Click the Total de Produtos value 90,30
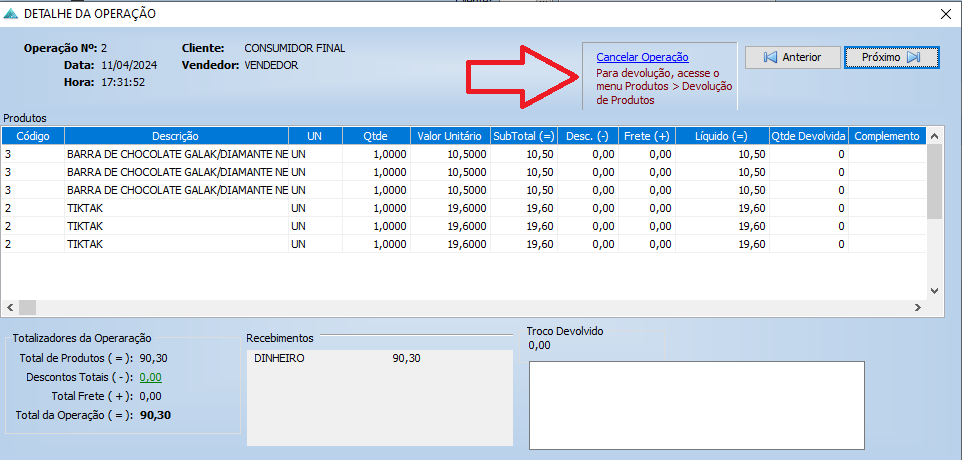 click(x=154, y=358)
